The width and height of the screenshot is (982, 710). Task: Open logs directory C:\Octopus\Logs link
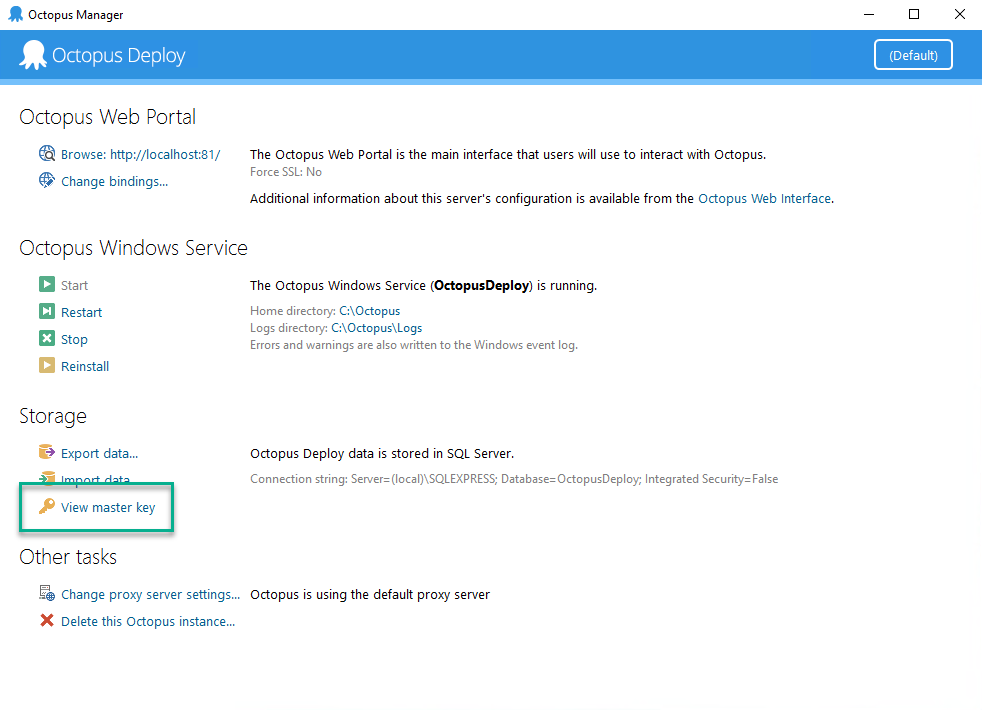pyautogui.click(x=376, y=328)
